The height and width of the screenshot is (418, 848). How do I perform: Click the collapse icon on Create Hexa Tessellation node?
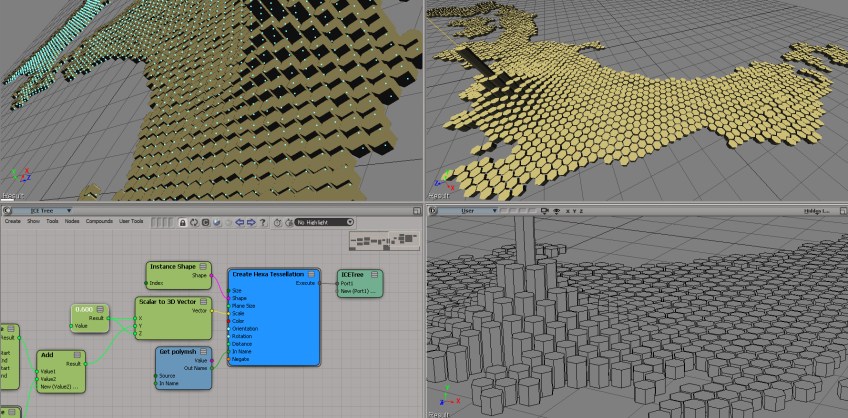[313, 273]
